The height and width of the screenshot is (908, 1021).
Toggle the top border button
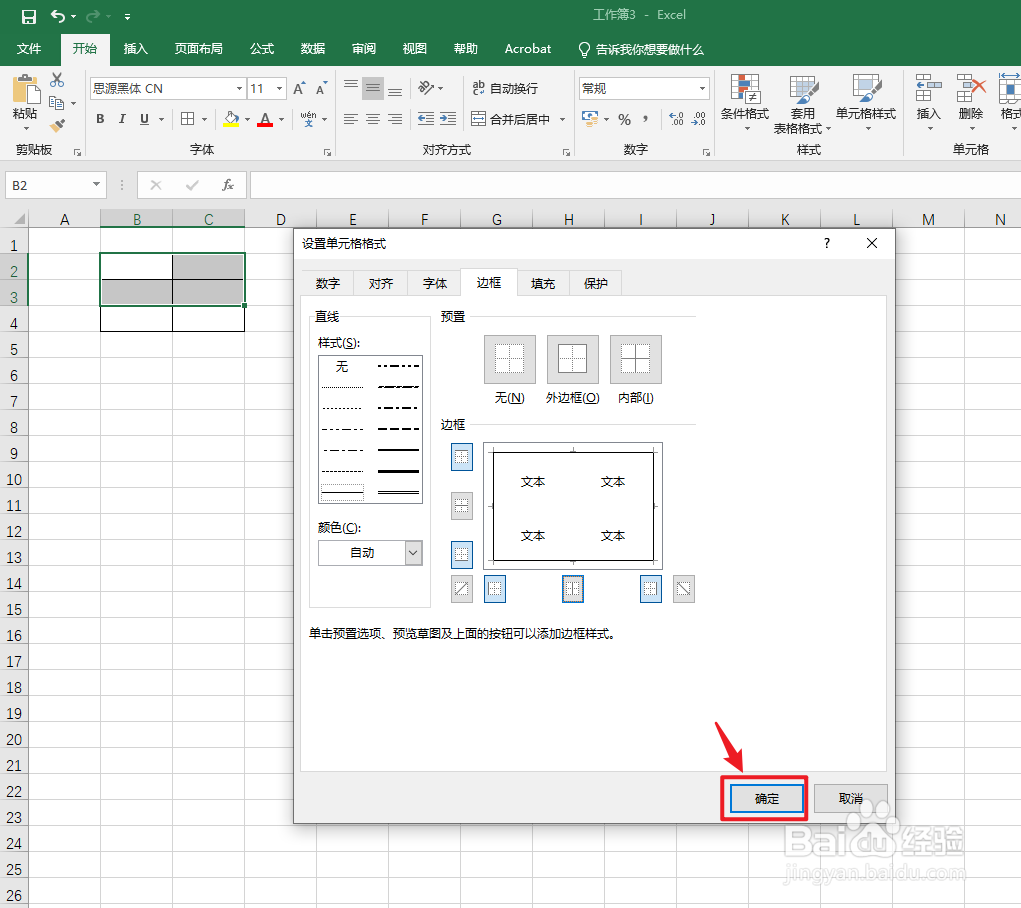tap(462, 457)
